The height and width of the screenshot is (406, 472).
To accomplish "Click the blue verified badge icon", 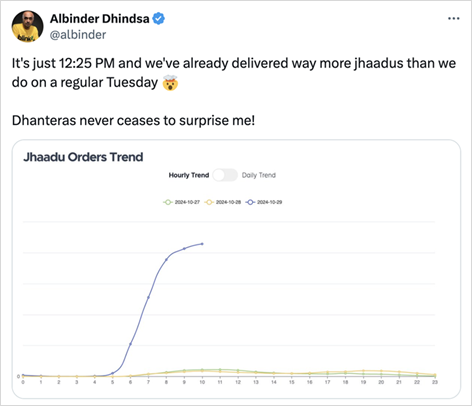I will click(159, 19).
